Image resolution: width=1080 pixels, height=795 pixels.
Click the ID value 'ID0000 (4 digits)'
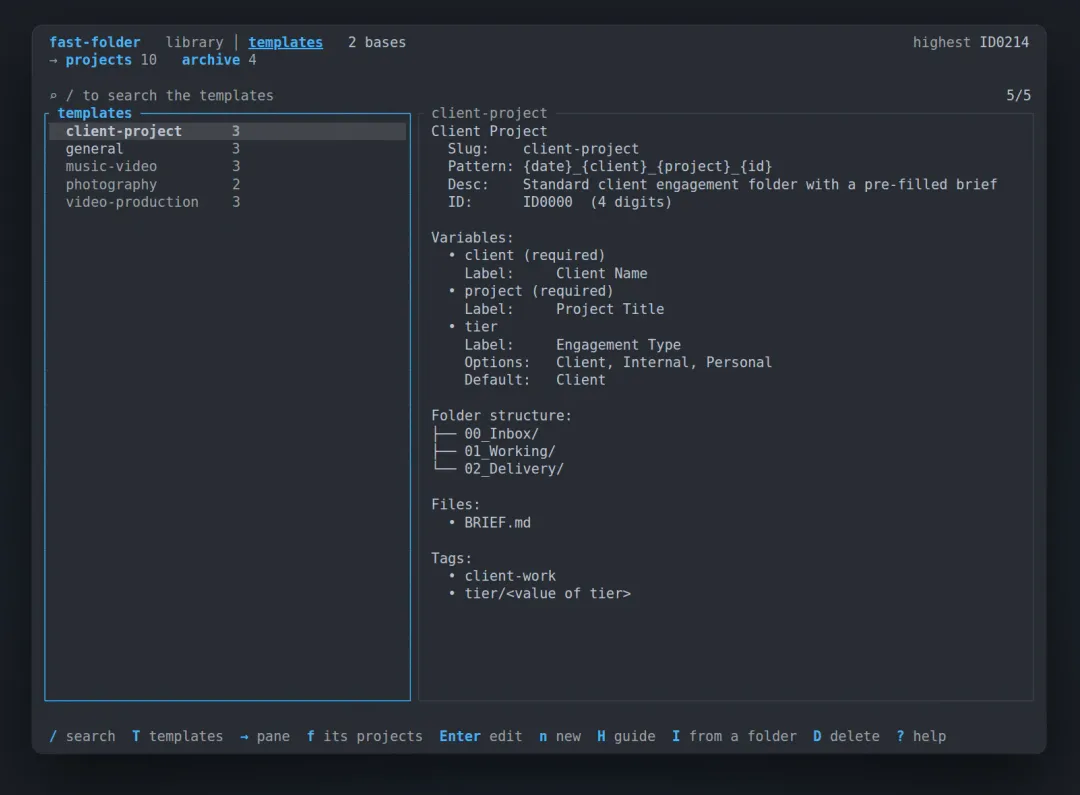click(x=597, y=203)
